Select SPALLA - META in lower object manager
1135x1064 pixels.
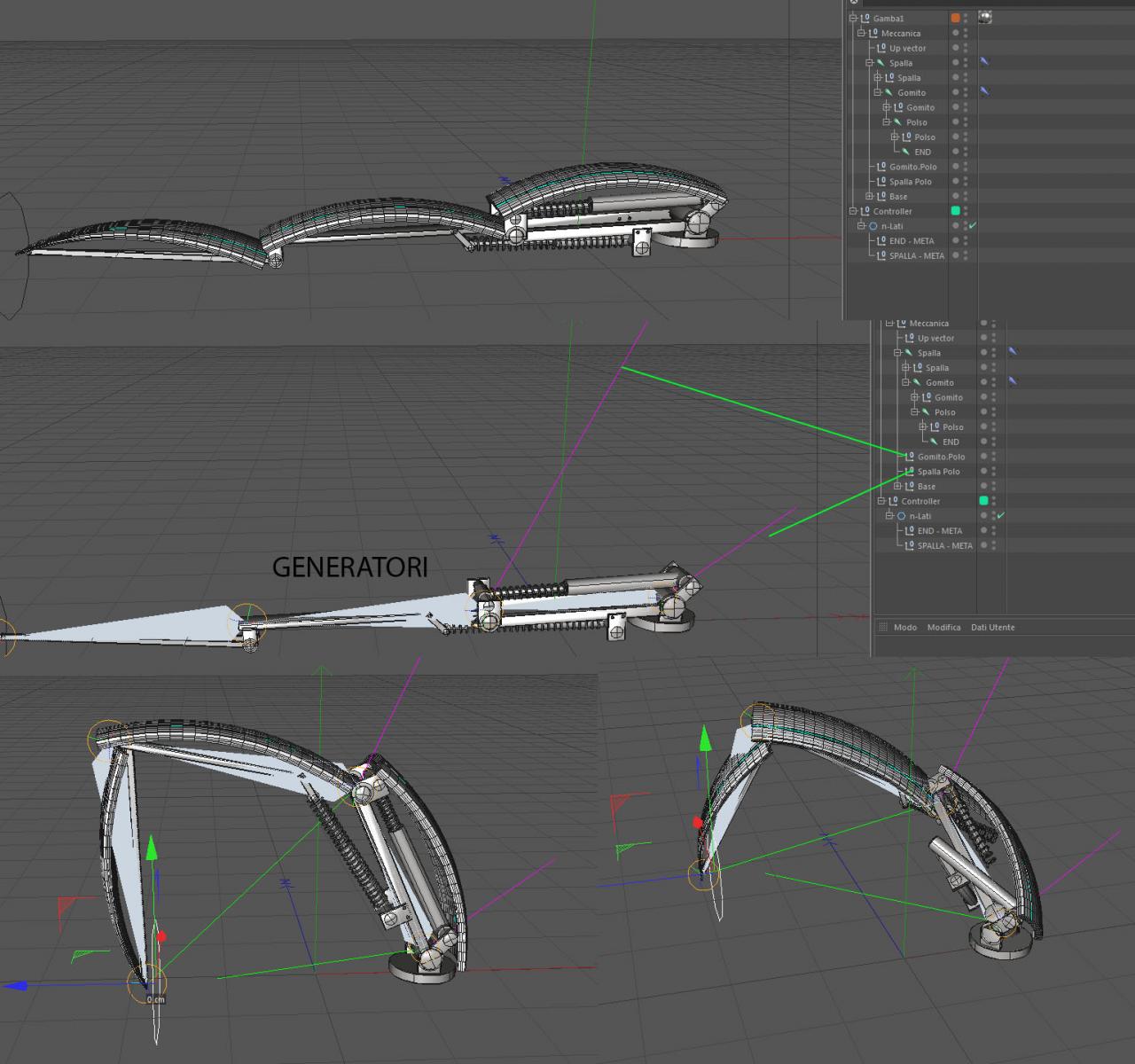pyautogui.click(x=944, y=546)
